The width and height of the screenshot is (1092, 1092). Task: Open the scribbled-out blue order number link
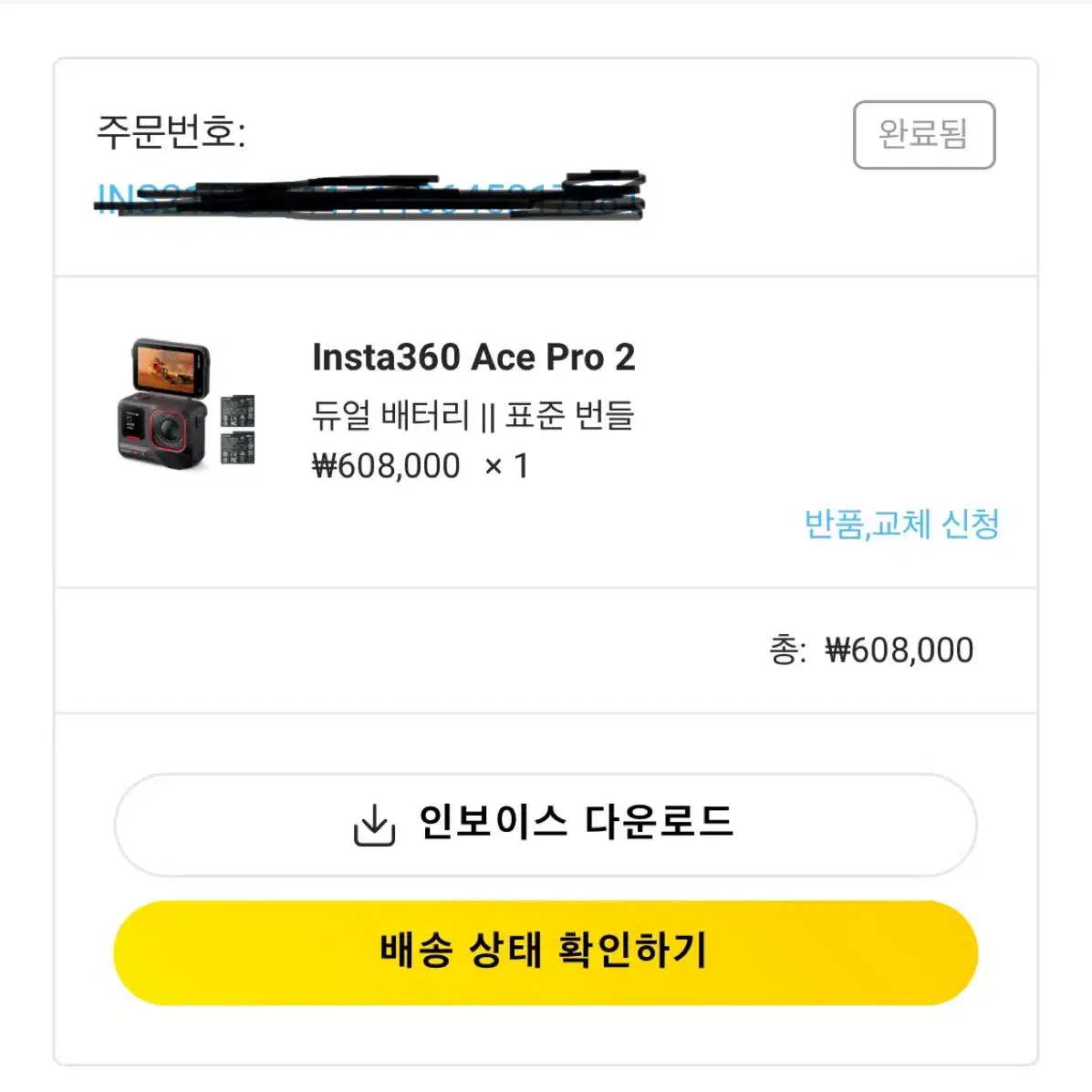[x=369, y=197]
